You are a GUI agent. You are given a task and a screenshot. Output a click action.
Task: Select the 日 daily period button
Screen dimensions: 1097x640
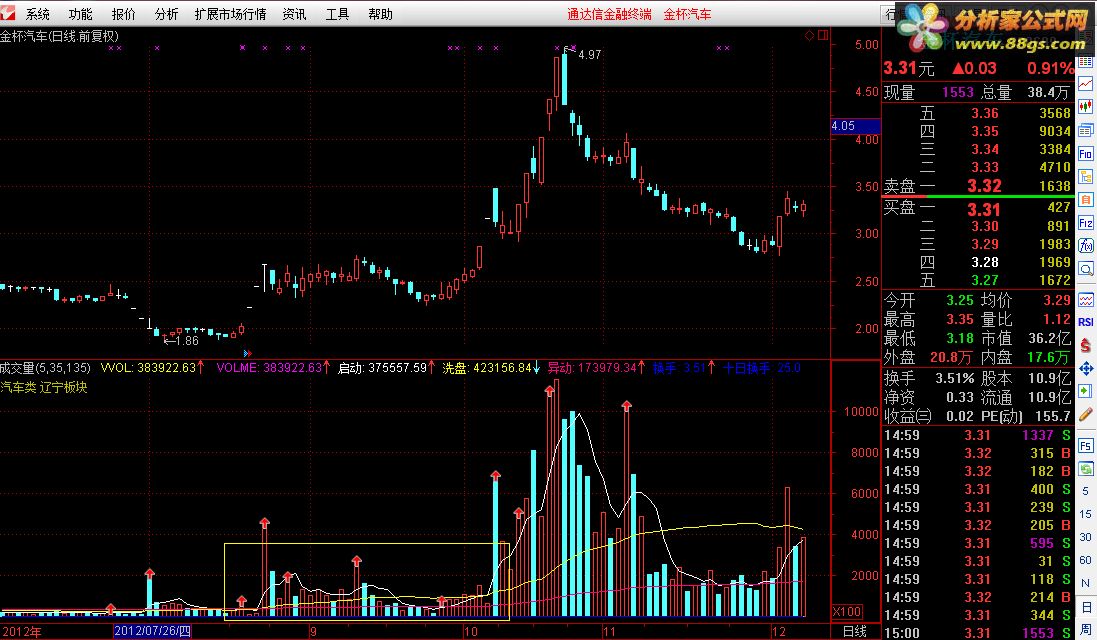[1086, 606]
